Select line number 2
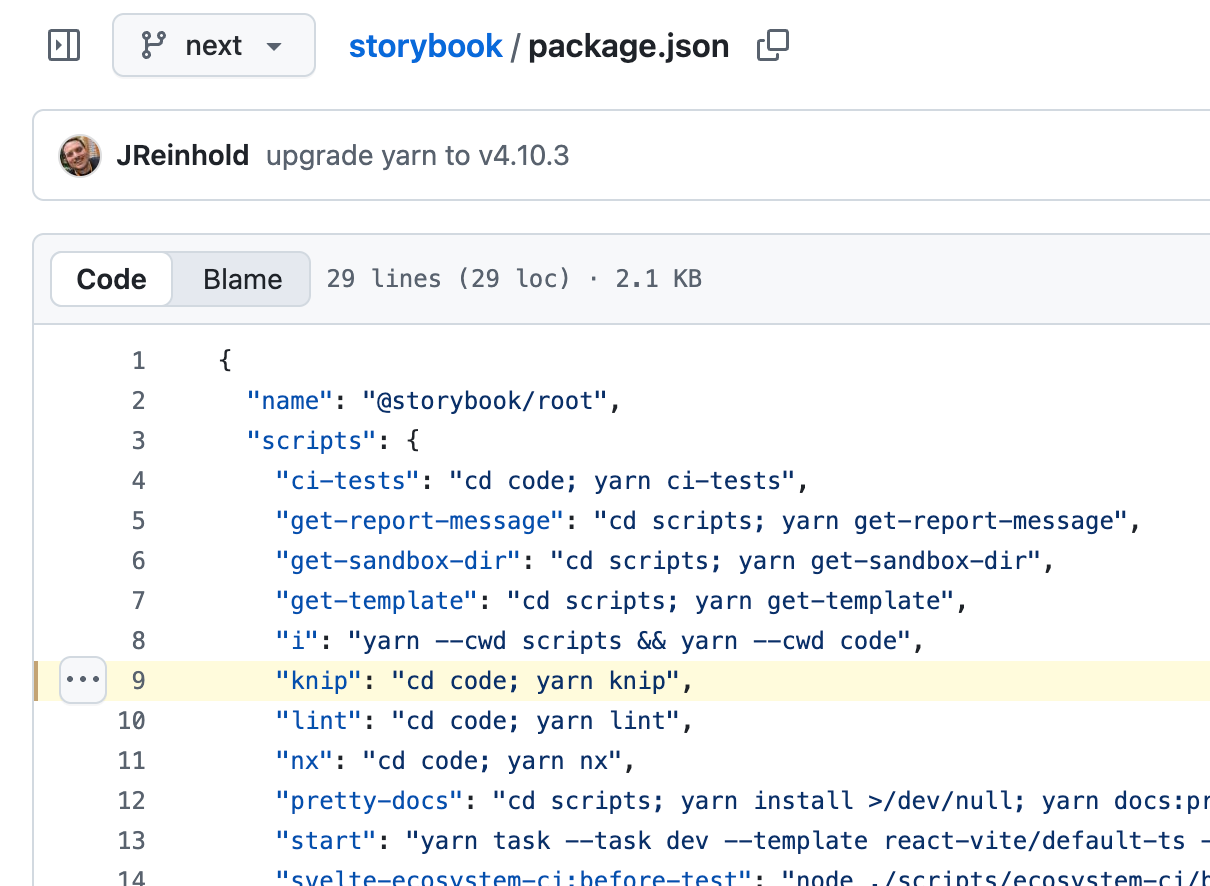This screenshot has height=886, width=1210. [138, 400]
